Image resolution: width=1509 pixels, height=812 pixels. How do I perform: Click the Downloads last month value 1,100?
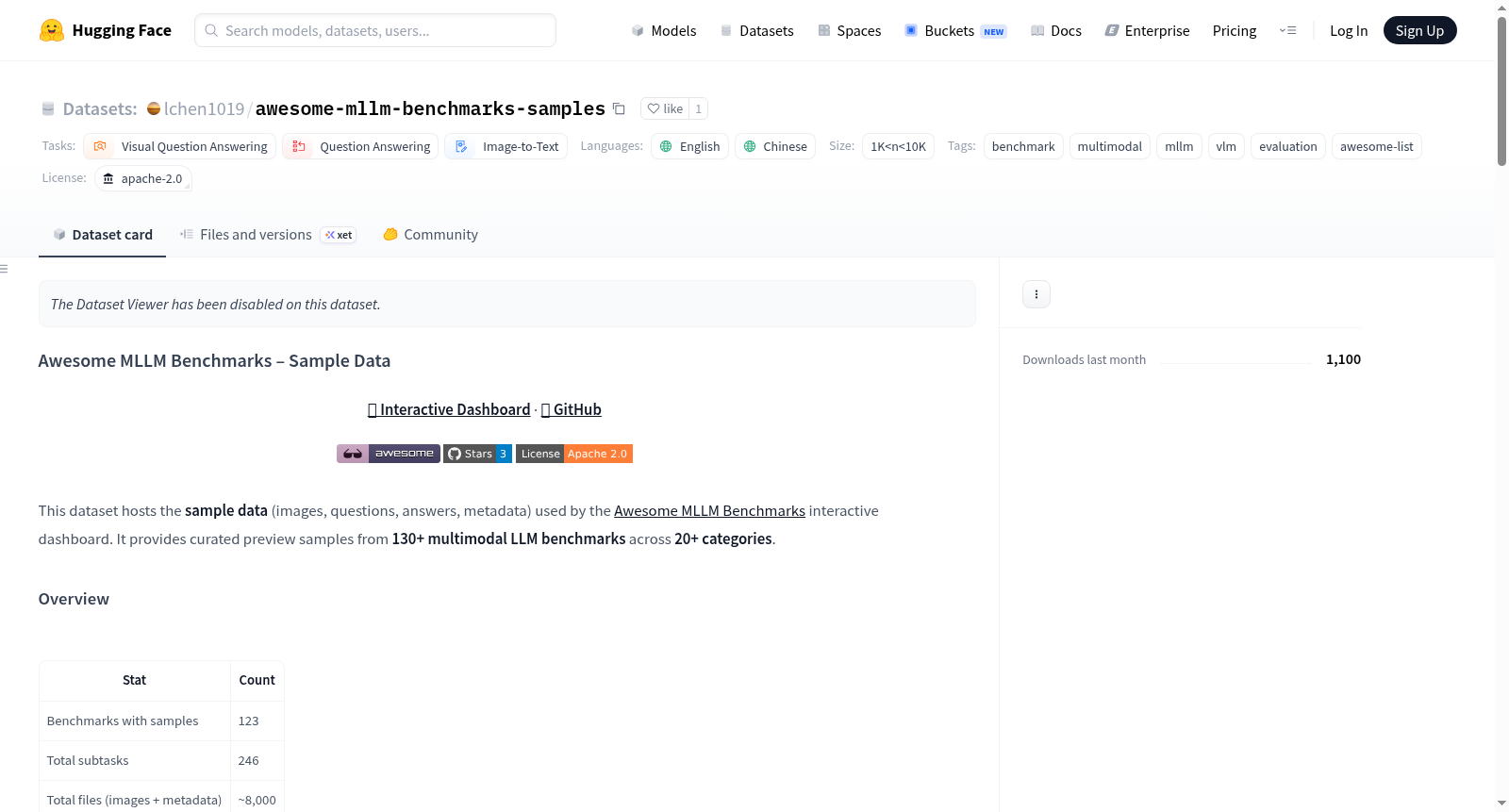(x=1343, y=359)
